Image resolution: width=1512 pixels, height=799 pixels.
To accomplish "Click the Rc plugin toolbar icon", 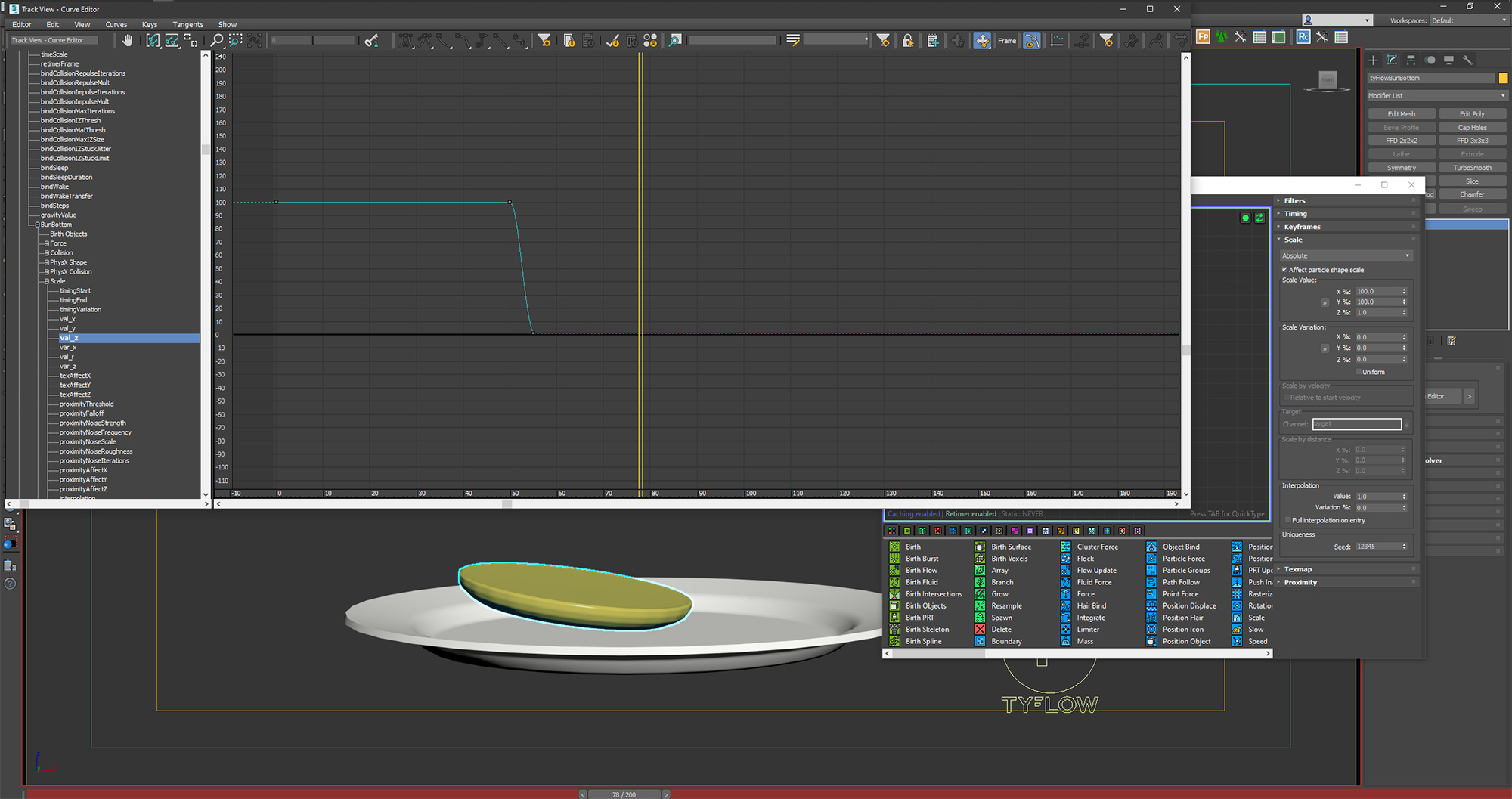I will [x=1303, y=37].
